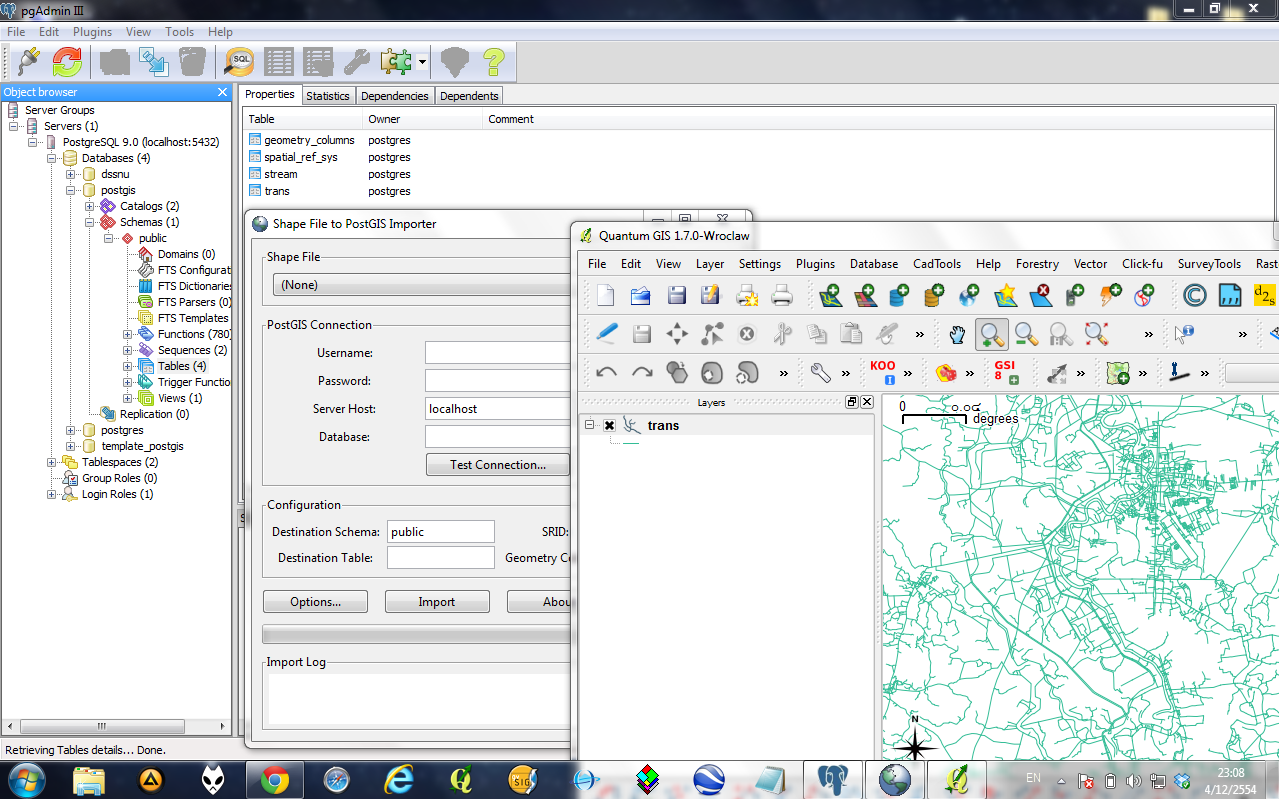The height and width of the screenshot is (799, 1279).
Task: Open the SQL query tool in pgAdmin
Action: point(238,61)
